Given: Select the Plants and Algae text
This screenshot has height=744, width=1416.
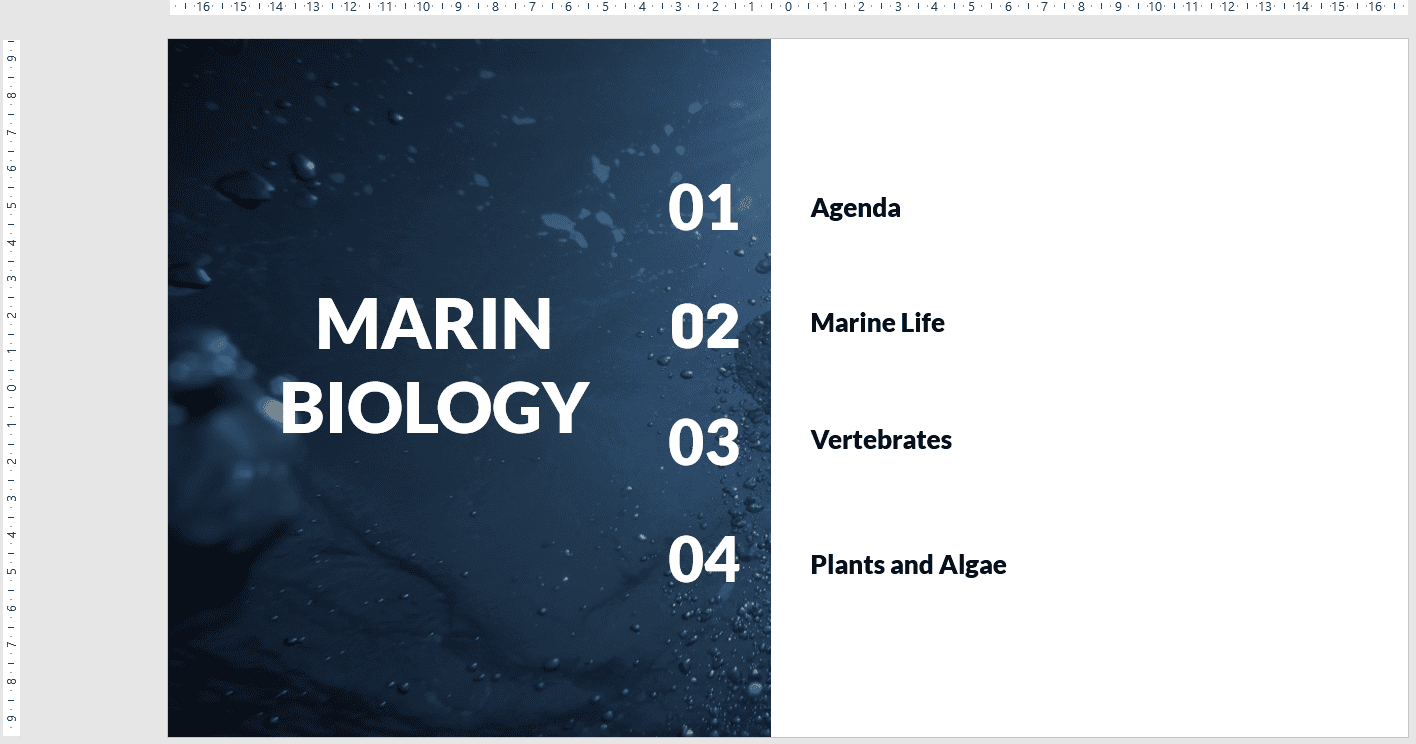Looking at the screenshot, I should (908, 565).
